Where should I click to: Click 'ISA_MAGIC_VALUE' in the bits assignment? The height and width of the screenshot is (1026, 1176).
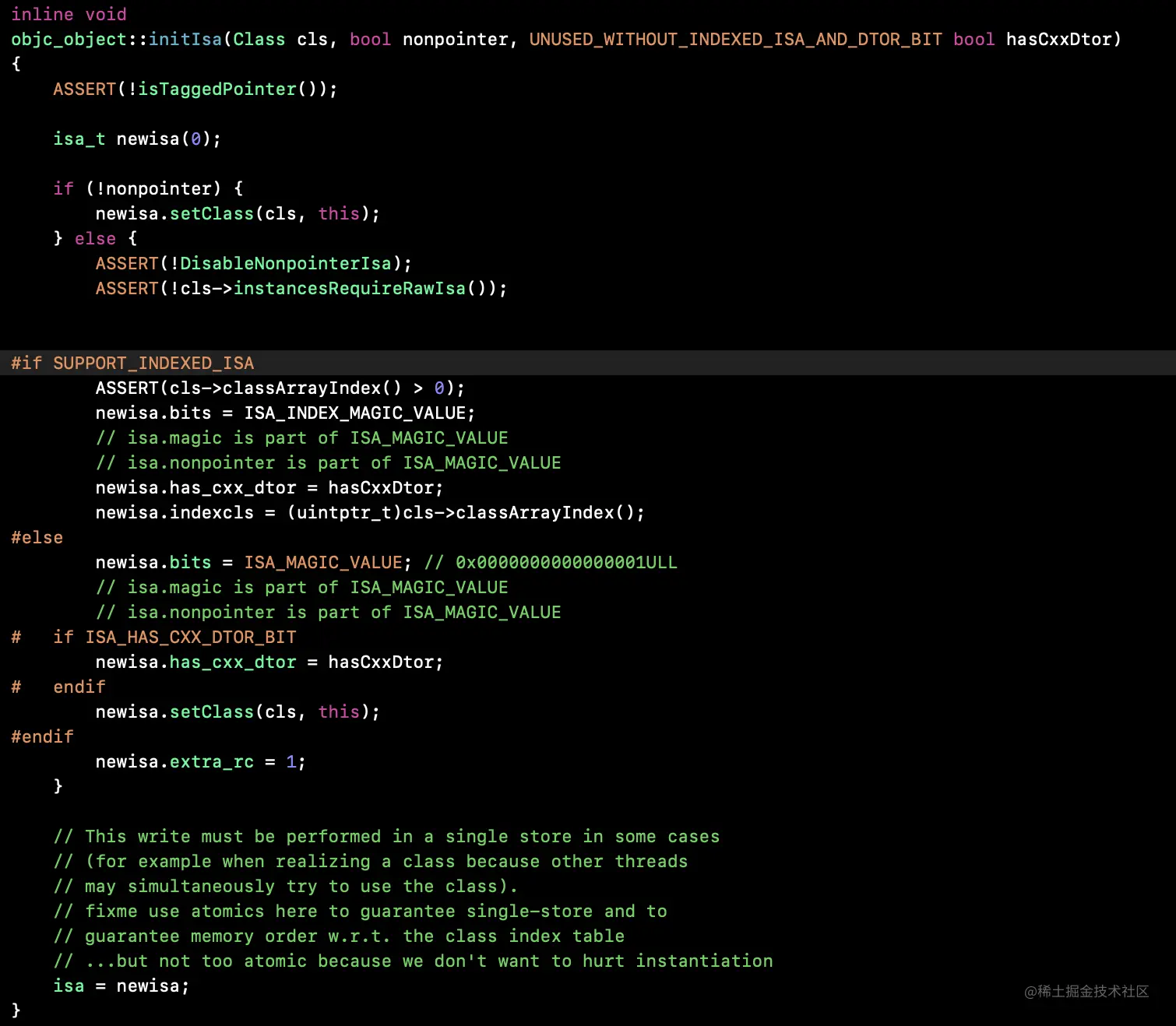point(323,563)
